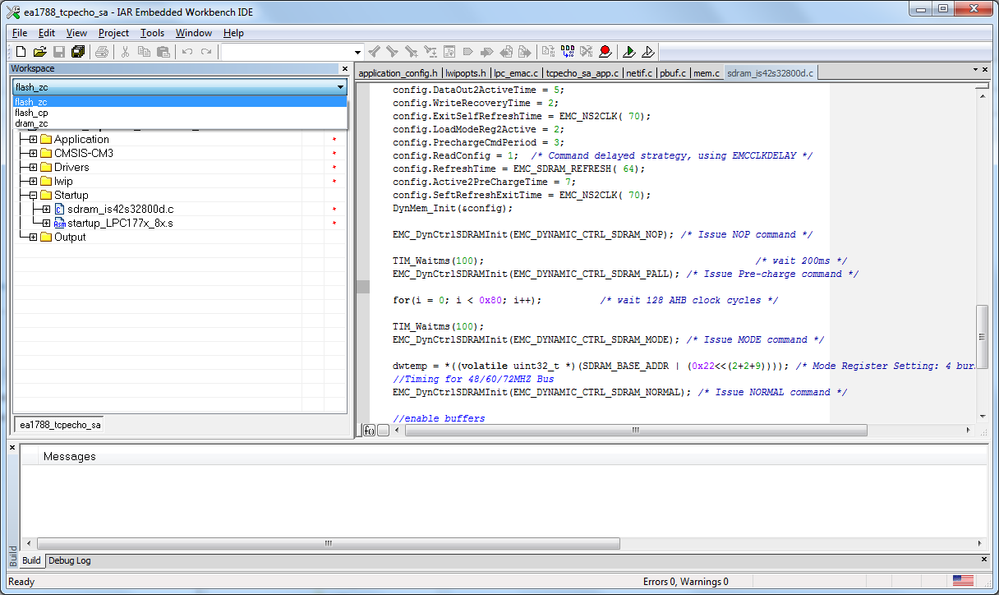Click the Paste clipboard icon

[163, 52]
